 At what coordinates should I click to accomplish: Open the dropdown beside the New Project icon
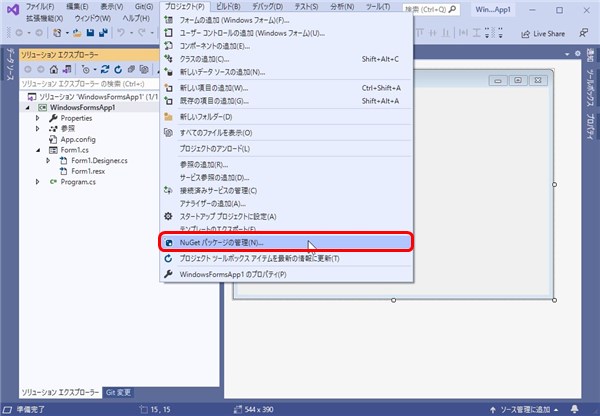[x=67, y=33]
